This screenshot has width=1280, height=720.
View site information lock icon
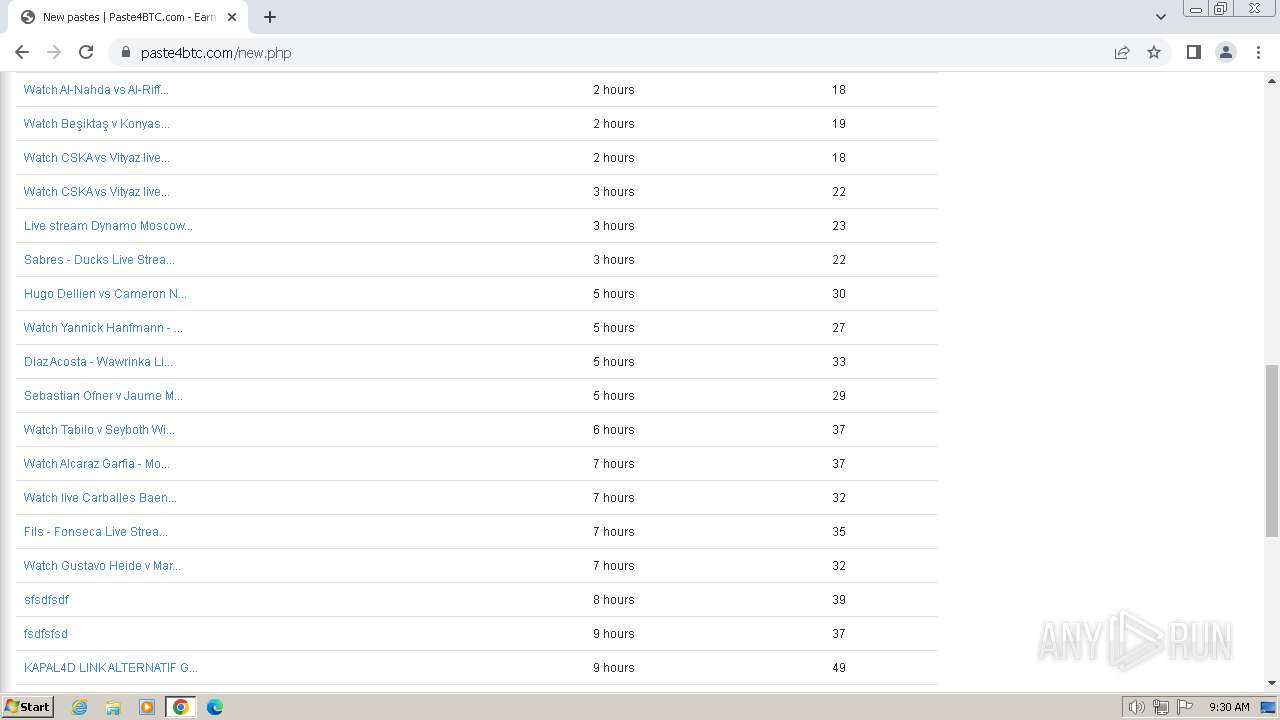pyautogui.click(x=126, y=52)
